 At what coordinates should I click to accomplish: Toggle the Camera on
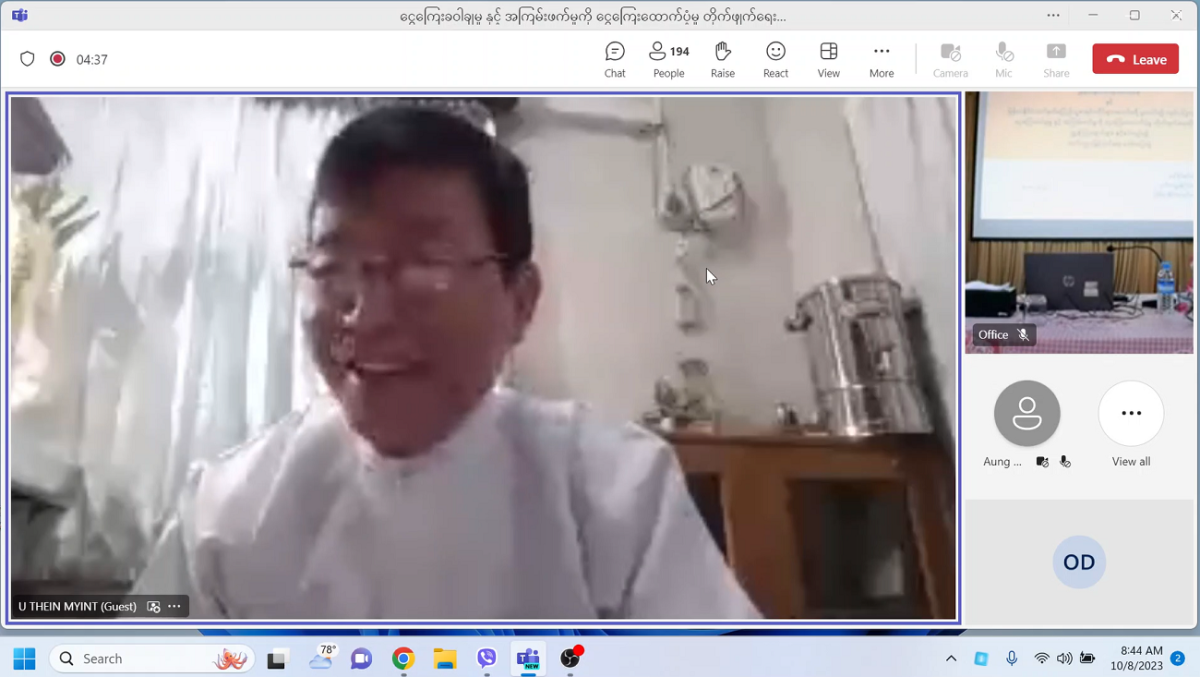pyautogui.click(x=950, y=59)
